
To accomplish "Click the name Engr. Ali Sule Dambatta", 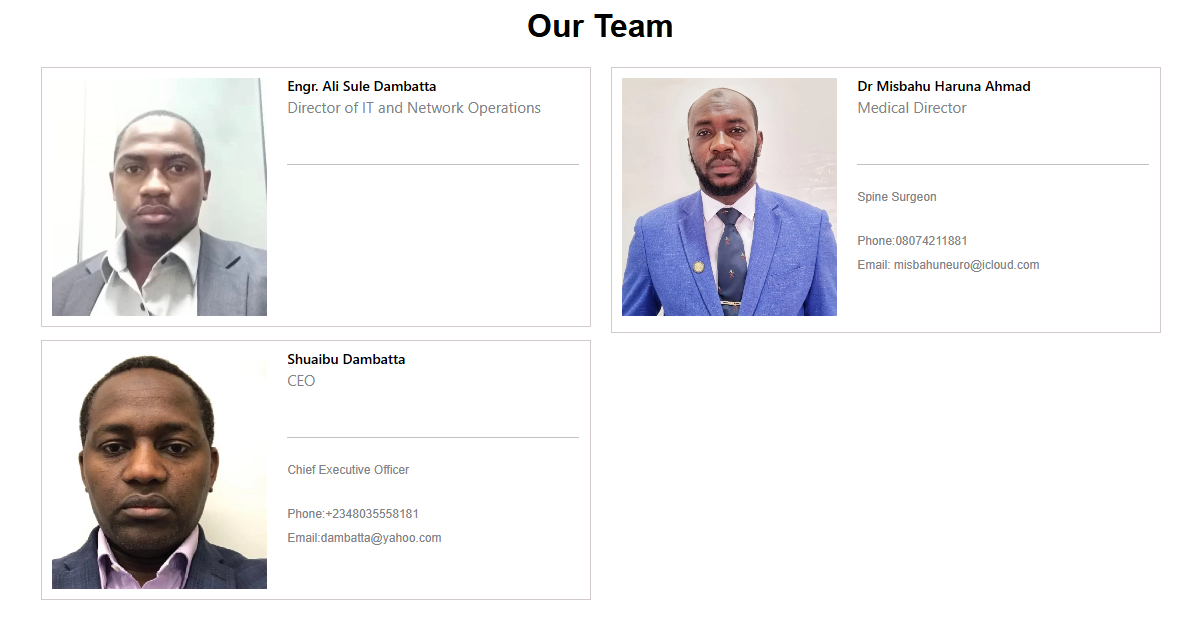I will point(362,86).
